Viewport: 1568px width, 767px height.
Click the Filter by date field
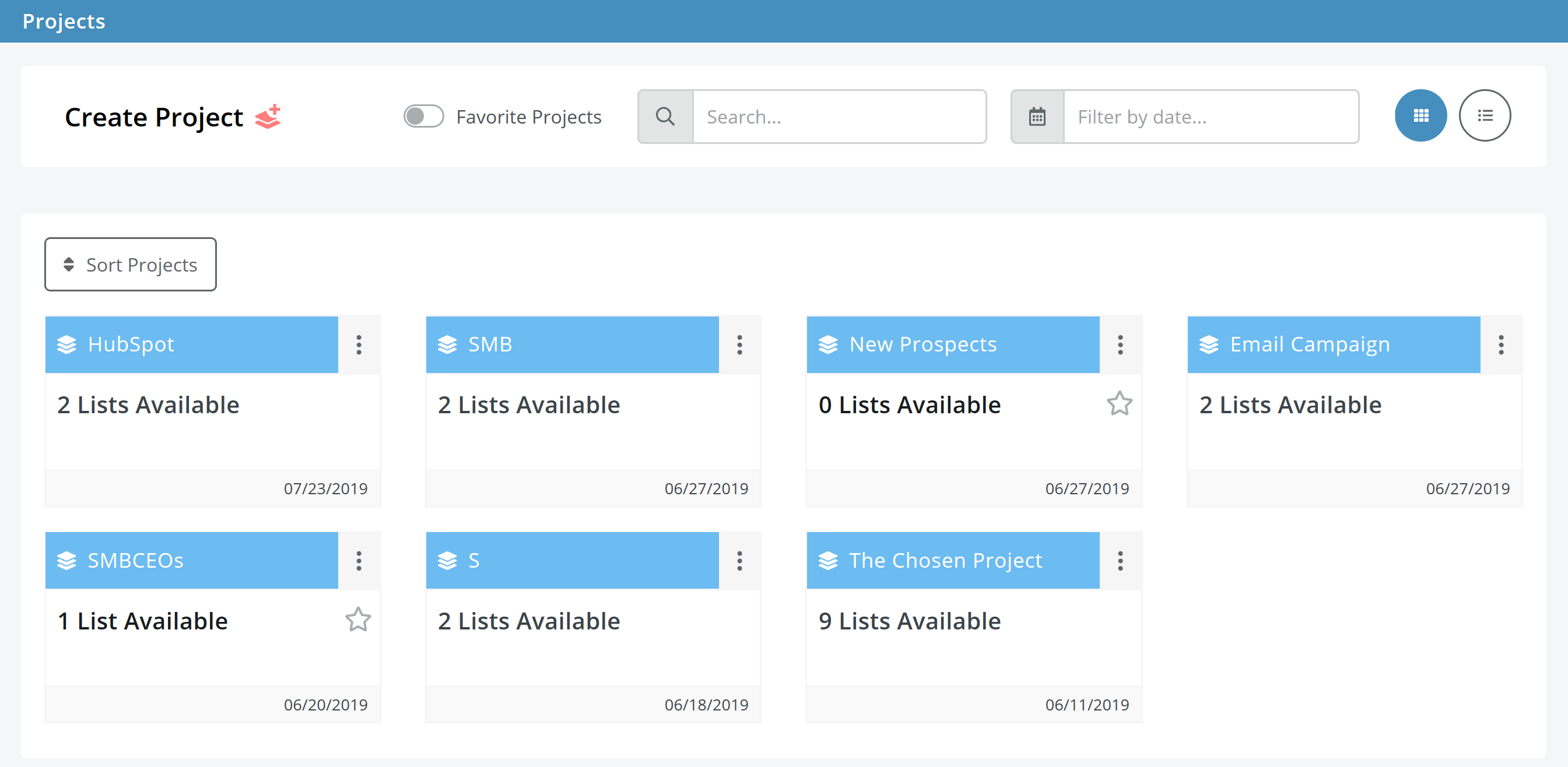1210,117
